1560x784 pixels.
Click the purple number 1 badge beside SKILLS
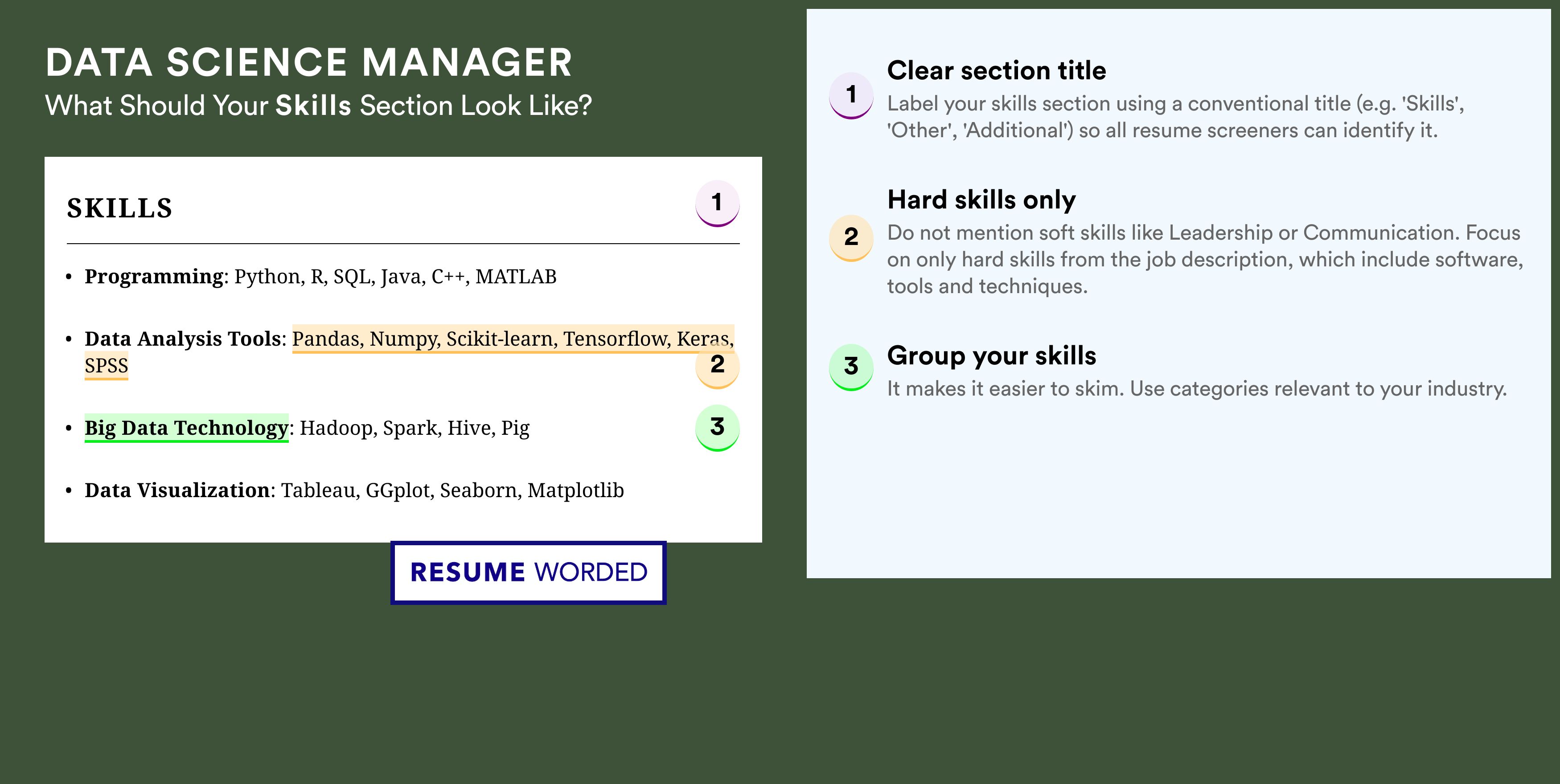[x=717, y=203]
